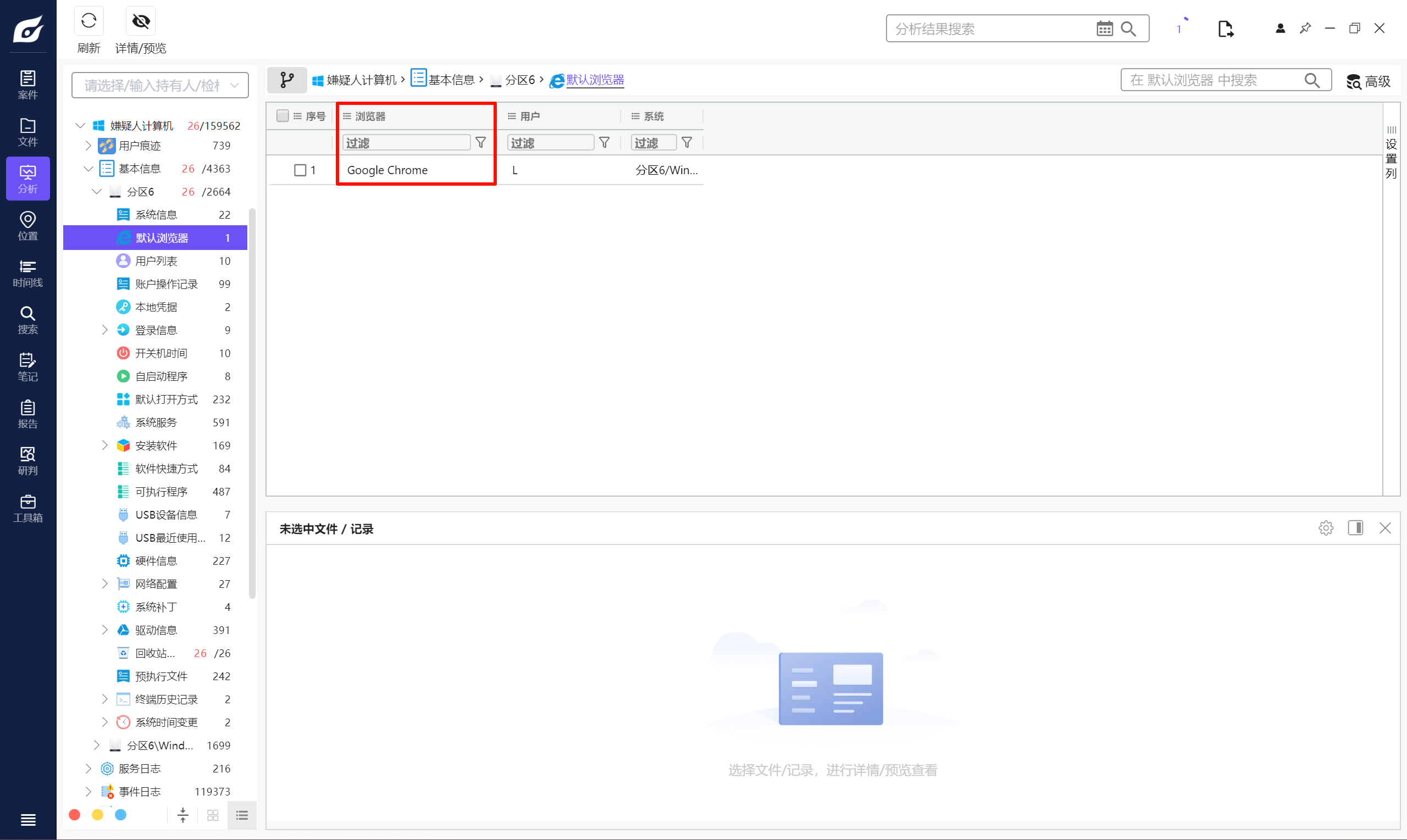
Task: Click the Refresh (刷新) icon
Action: pos(89,21)
